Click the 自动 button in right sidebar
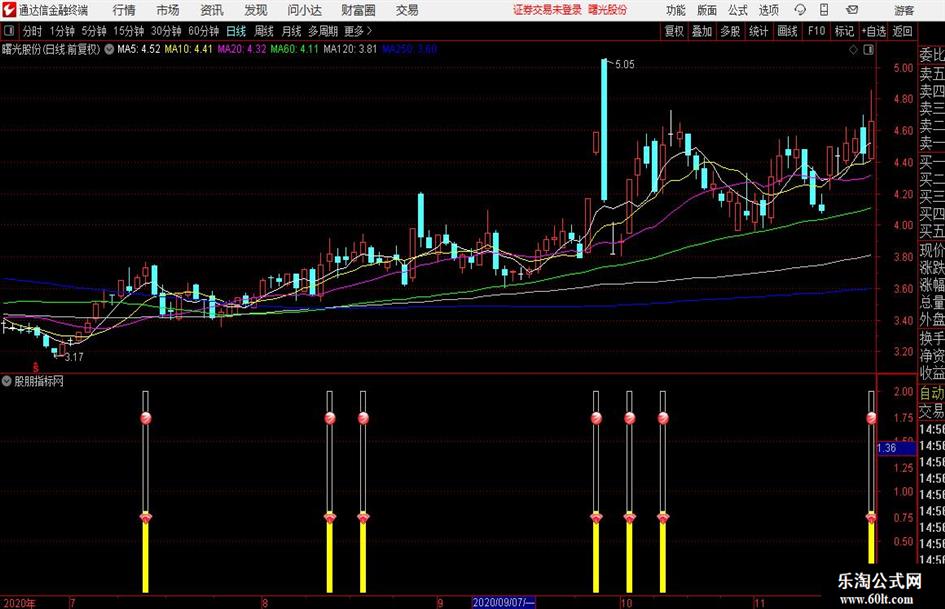Image resolution: width=945 pixels, height=609 pixels. point(932,393)
